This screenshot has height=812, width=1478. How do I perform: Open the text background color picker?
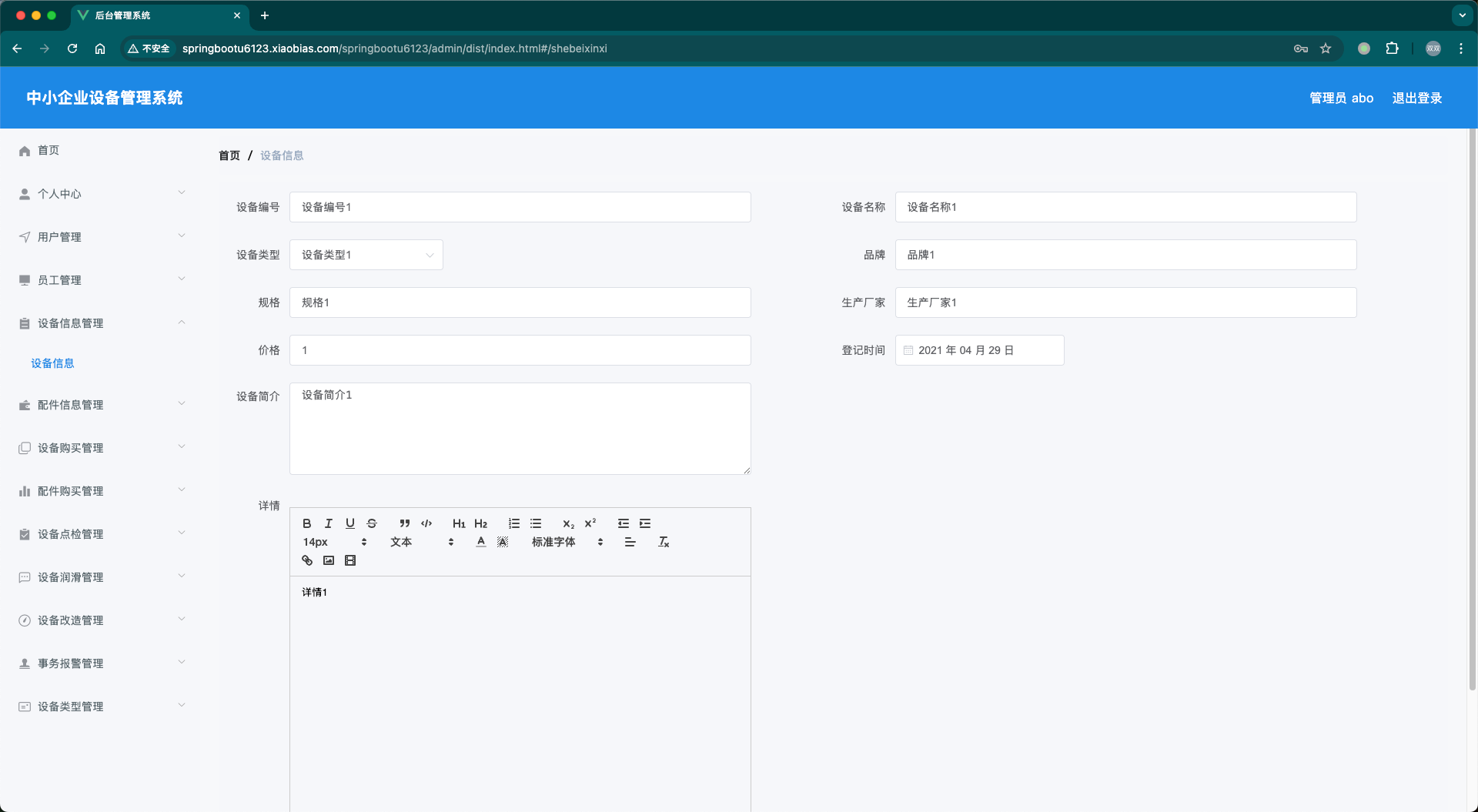503,542
